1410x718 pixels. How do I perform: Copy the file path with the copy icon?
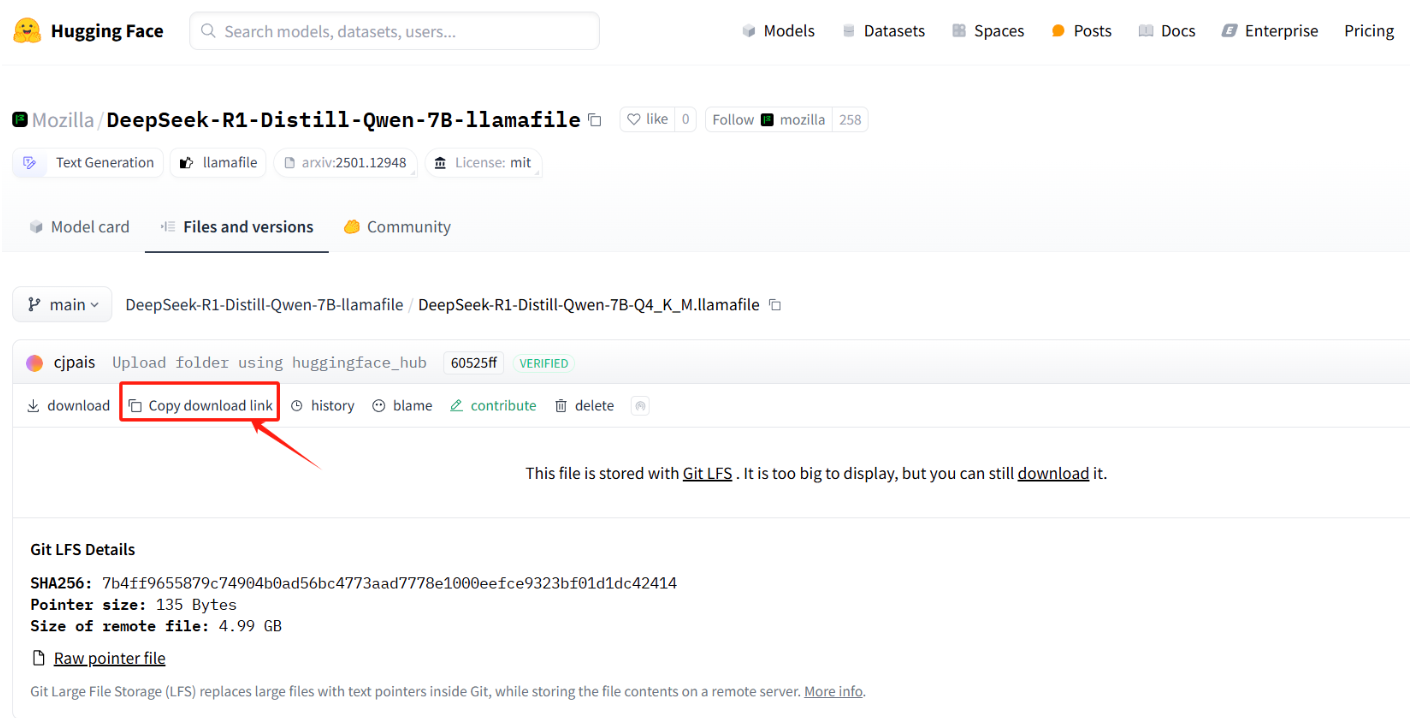coord(775,305)
